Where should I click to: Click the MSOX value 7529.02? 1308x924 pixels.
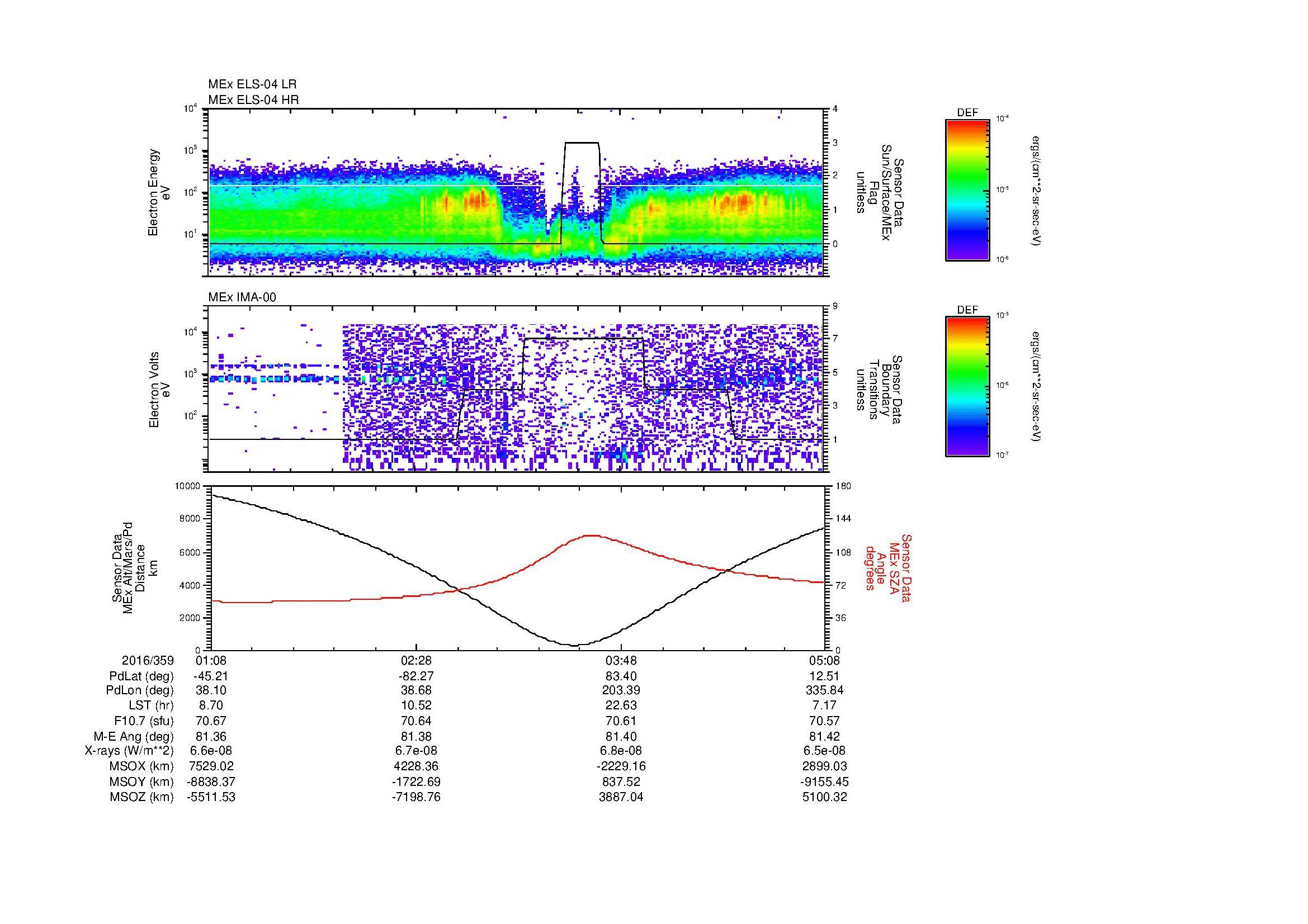[211, 766]
